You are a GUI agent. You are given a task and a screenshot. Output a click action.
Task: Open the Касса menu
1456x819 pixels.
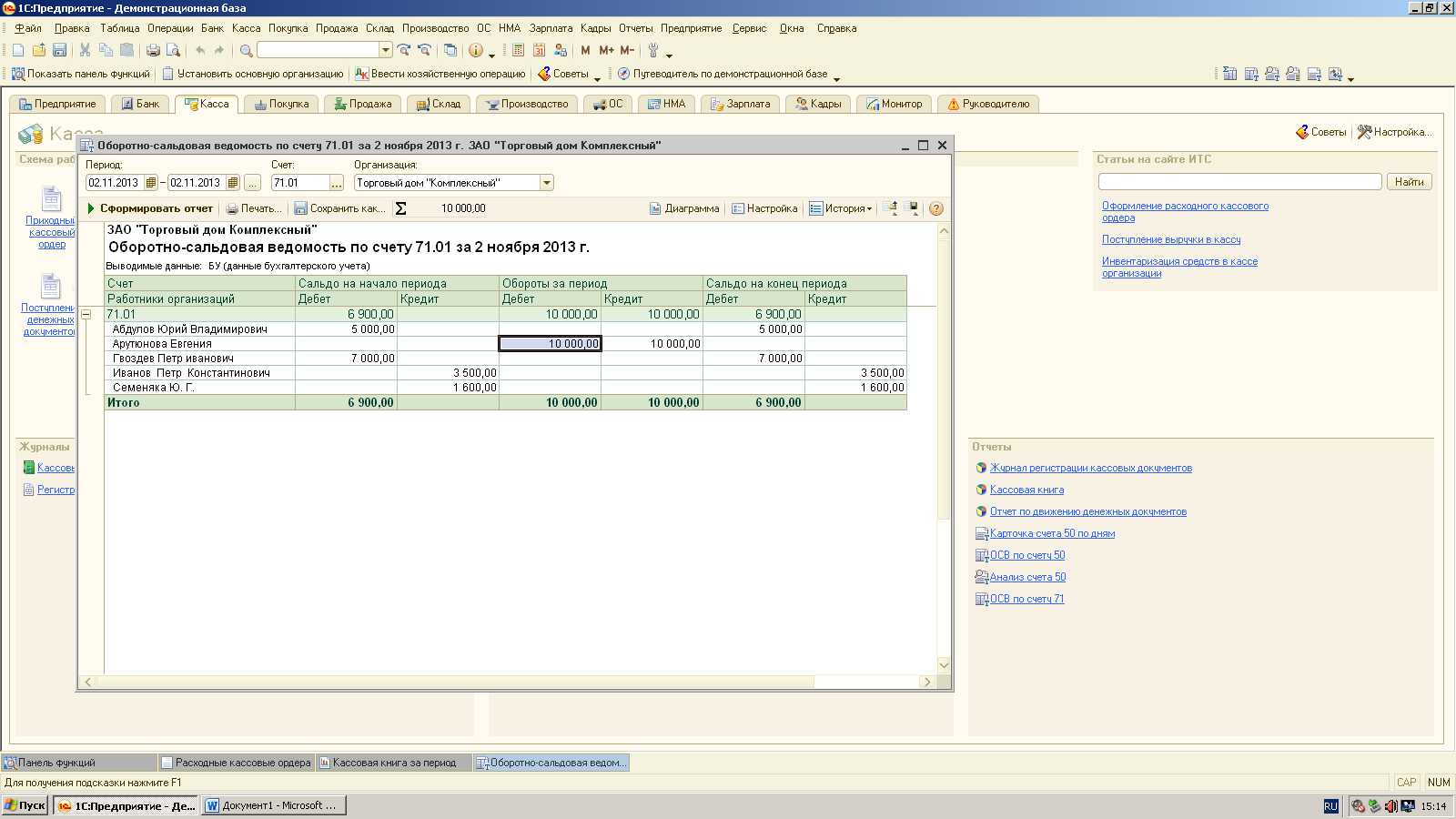pyautogui.click(x=246, y=28)
